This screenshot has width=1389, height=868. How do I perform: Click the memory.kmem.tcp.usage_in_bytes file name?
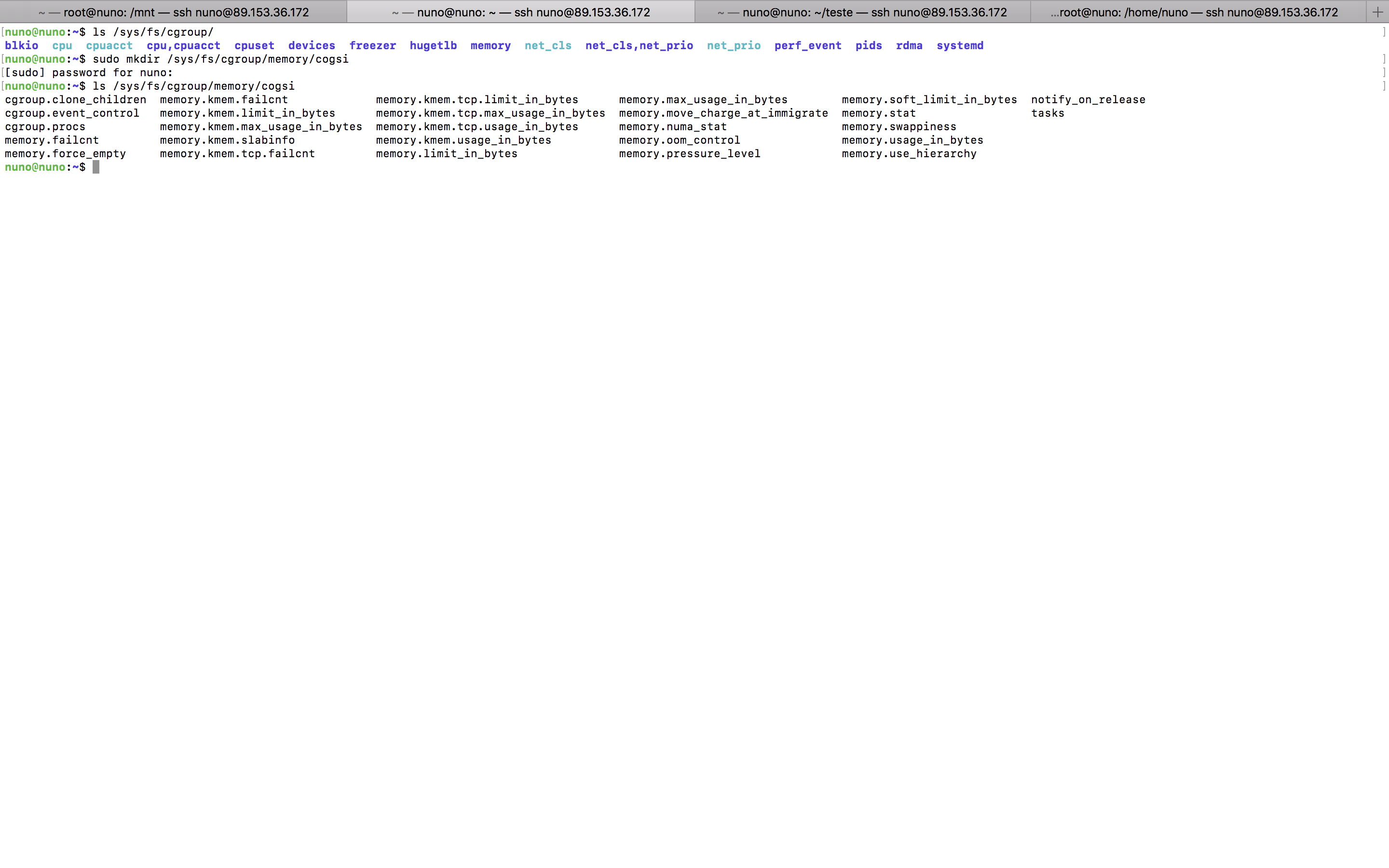coord(477,126)
